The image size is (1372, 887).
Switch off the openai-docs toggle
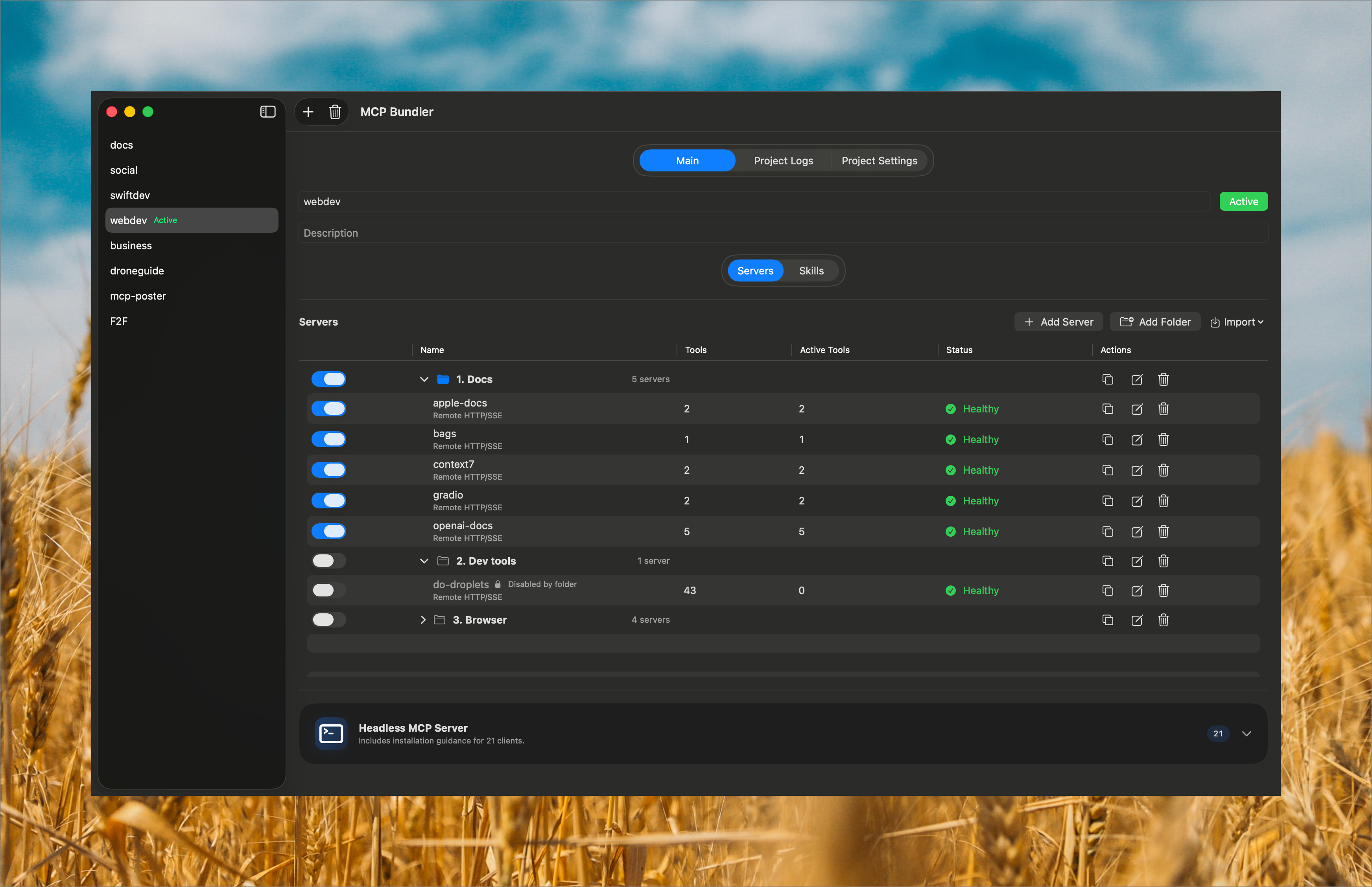[x=328, y=531]
